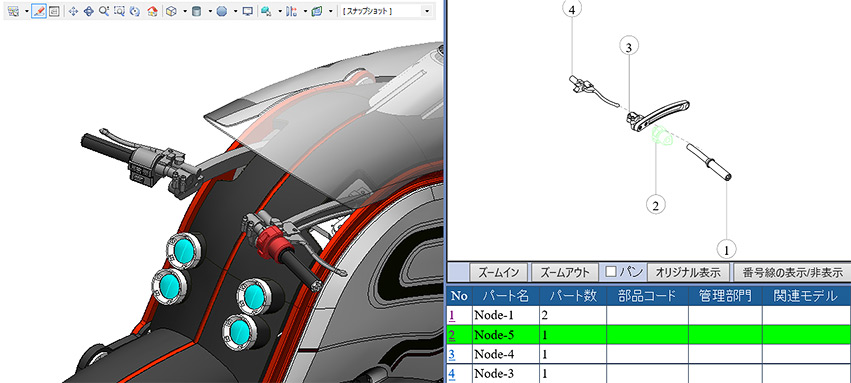The width and height of the screenshot is (851, 383).
Task: Click the パート名 column header
Action: (504, 296)
